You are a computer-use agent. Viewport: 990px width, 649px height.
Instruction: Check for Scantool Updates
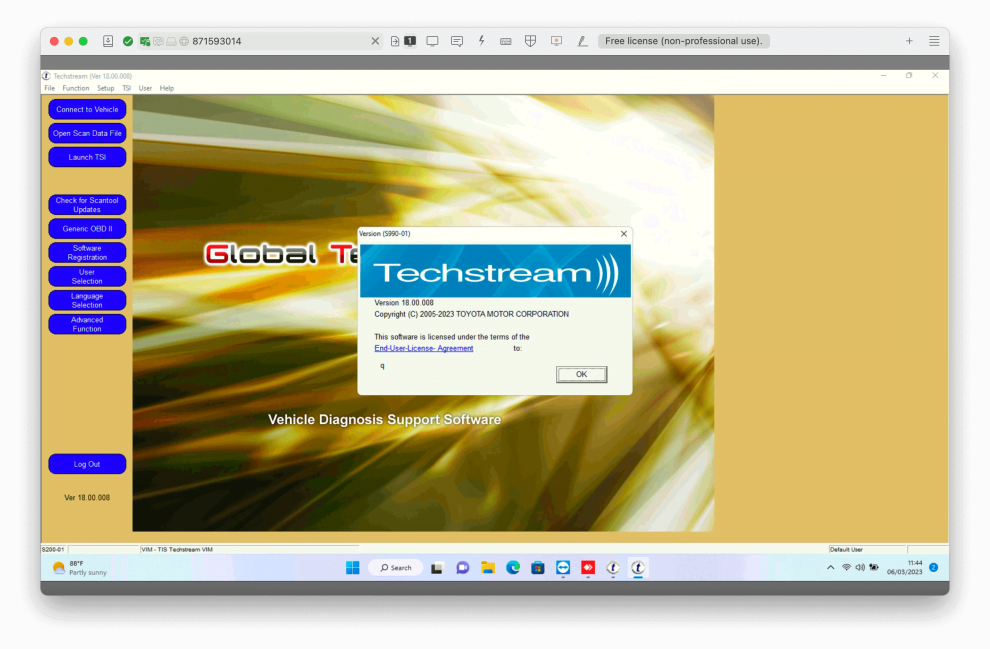coord(87,204)
